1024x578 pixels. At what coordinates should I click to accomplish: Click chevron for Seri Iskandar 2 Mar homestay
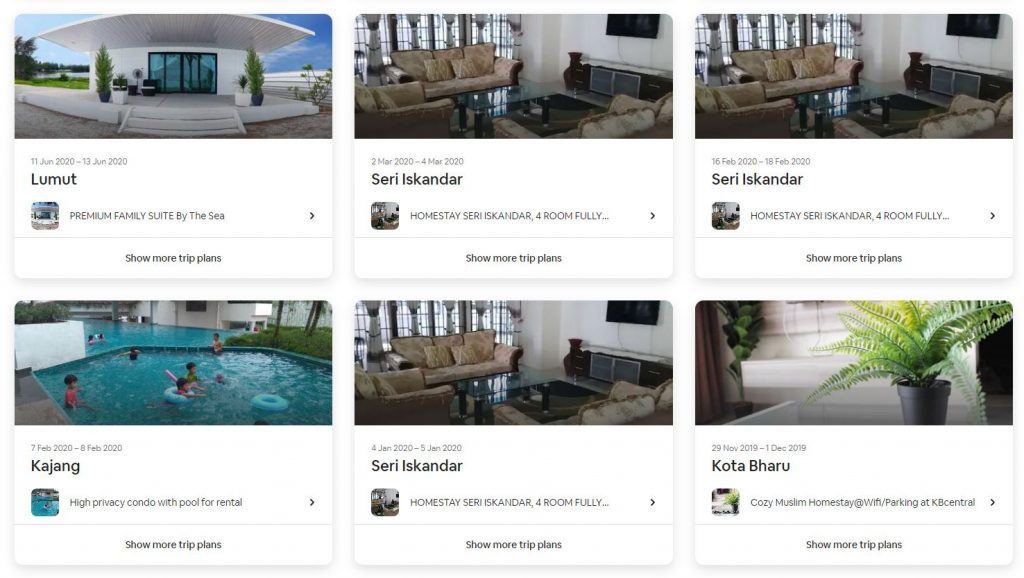[x=652, y=216]
